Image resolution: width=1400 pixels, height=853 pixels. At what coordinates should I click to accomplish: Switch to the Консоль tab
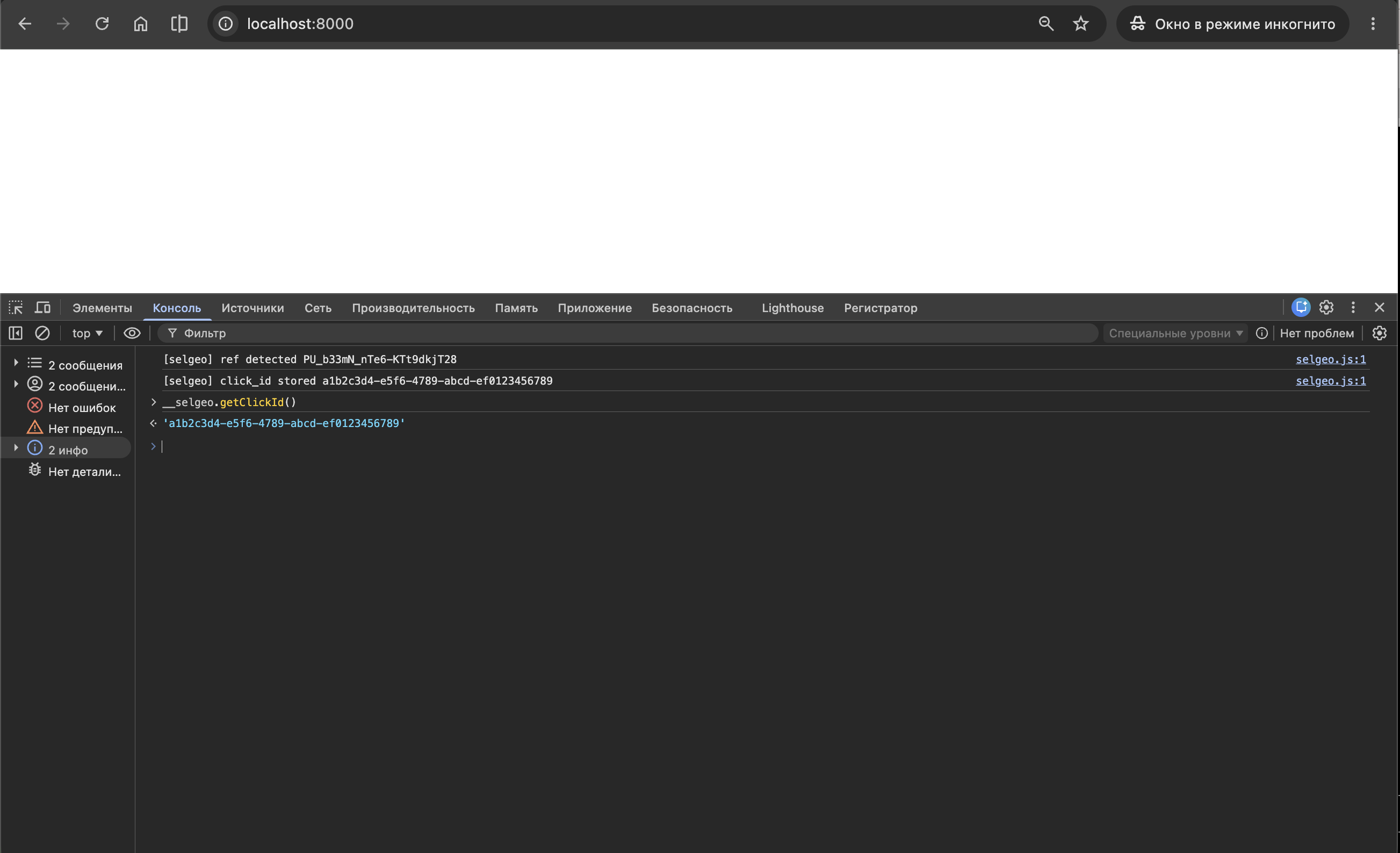(177, 308)
